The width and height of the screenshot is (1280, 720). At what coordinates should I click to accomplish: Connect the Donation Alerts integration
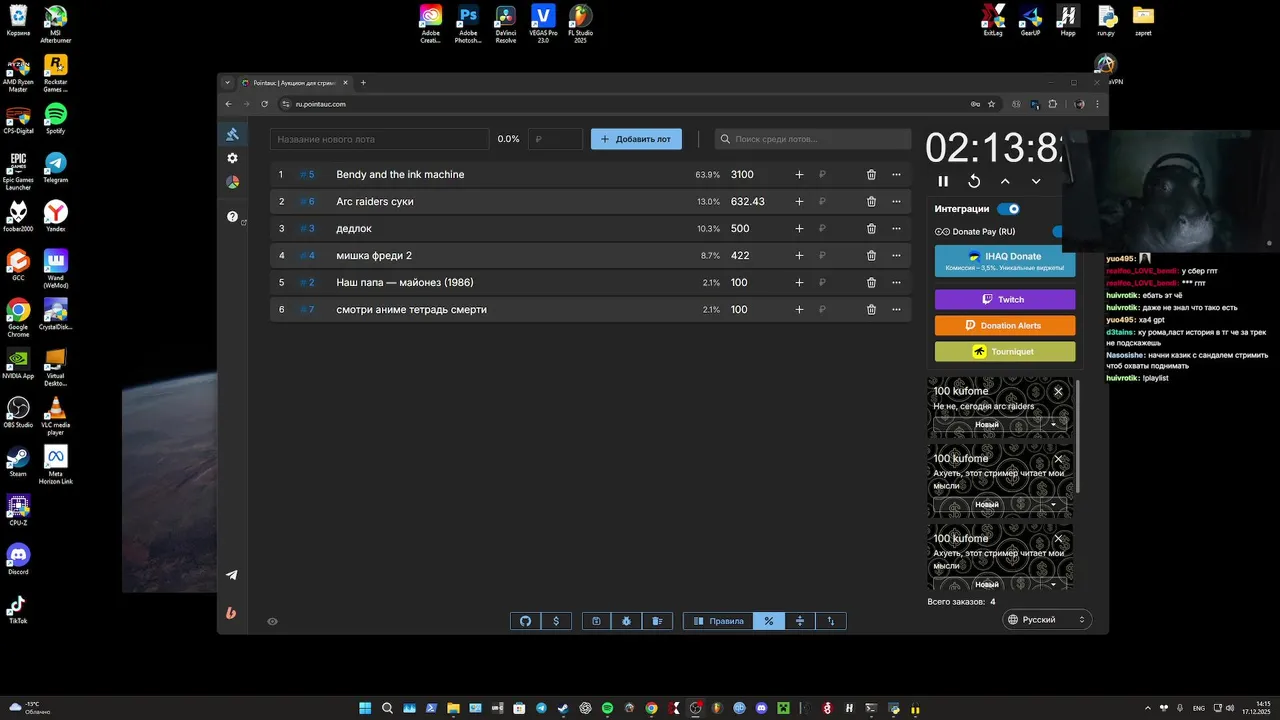[x=1005, y=325]
